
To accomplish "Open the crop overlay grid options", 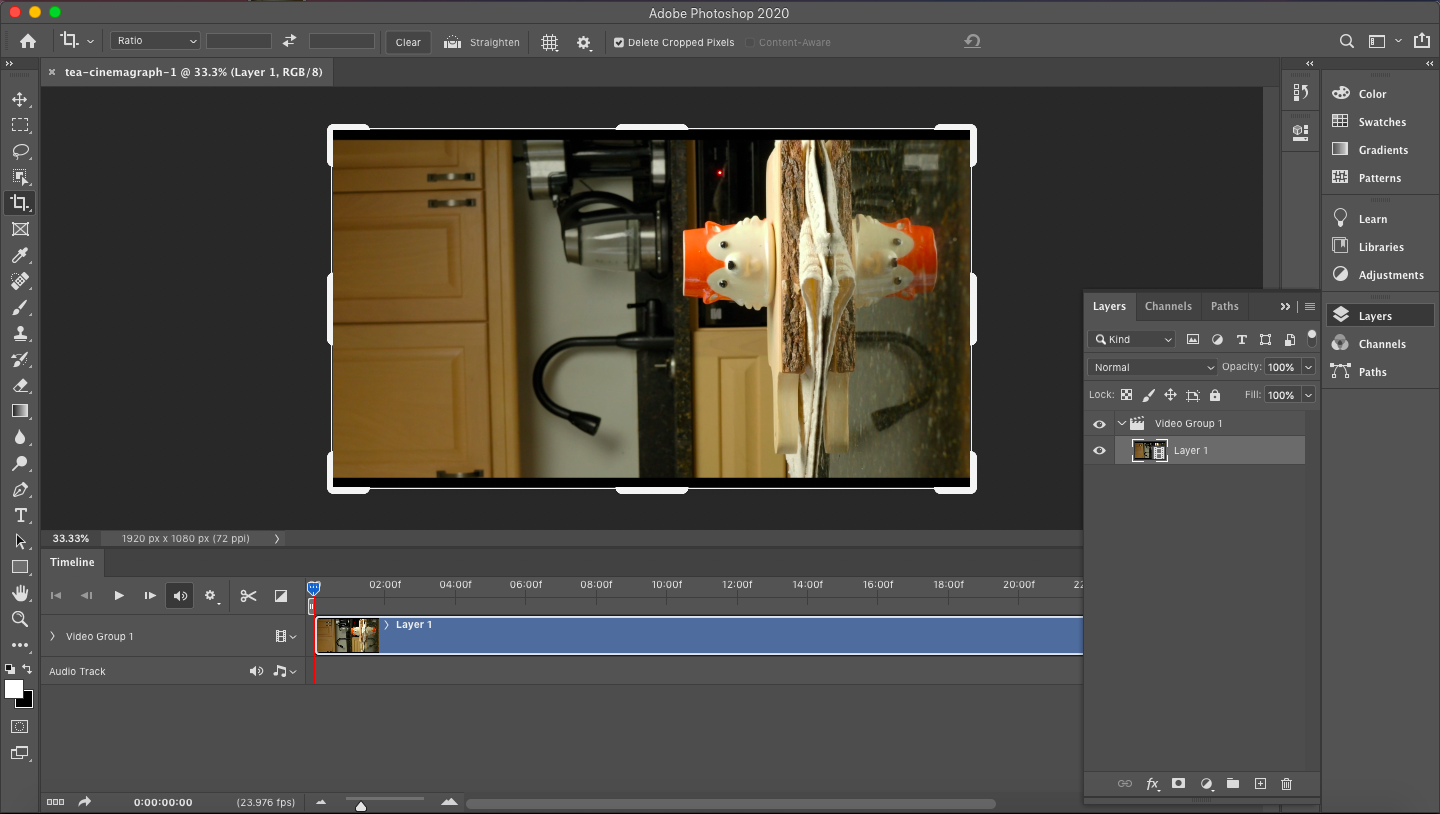I will (549, 43).
